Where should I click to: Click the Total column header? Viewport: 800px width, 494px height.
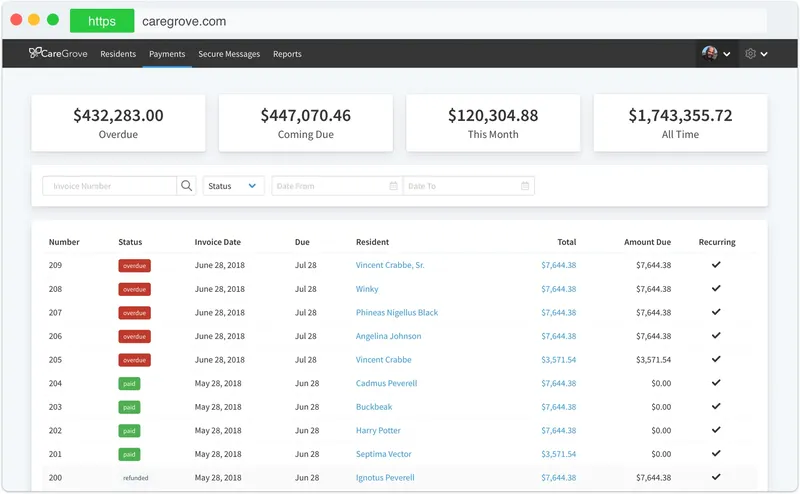tap(567, 242)
